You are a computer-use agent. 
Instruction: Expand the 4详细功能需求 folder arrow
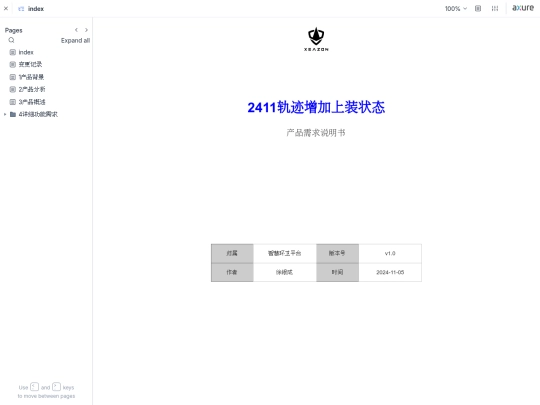[x=5, y=114]
